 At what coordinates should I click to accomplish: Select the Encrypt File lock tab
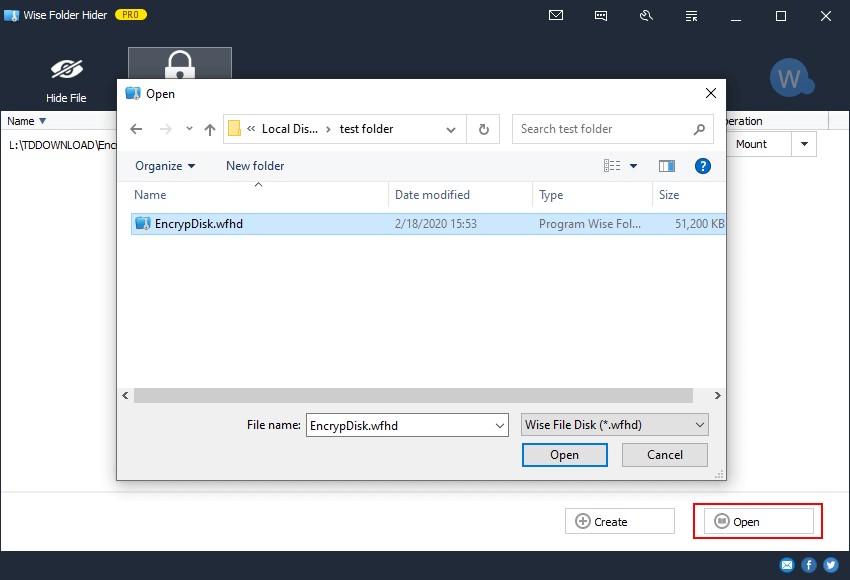tap(179, 63)
